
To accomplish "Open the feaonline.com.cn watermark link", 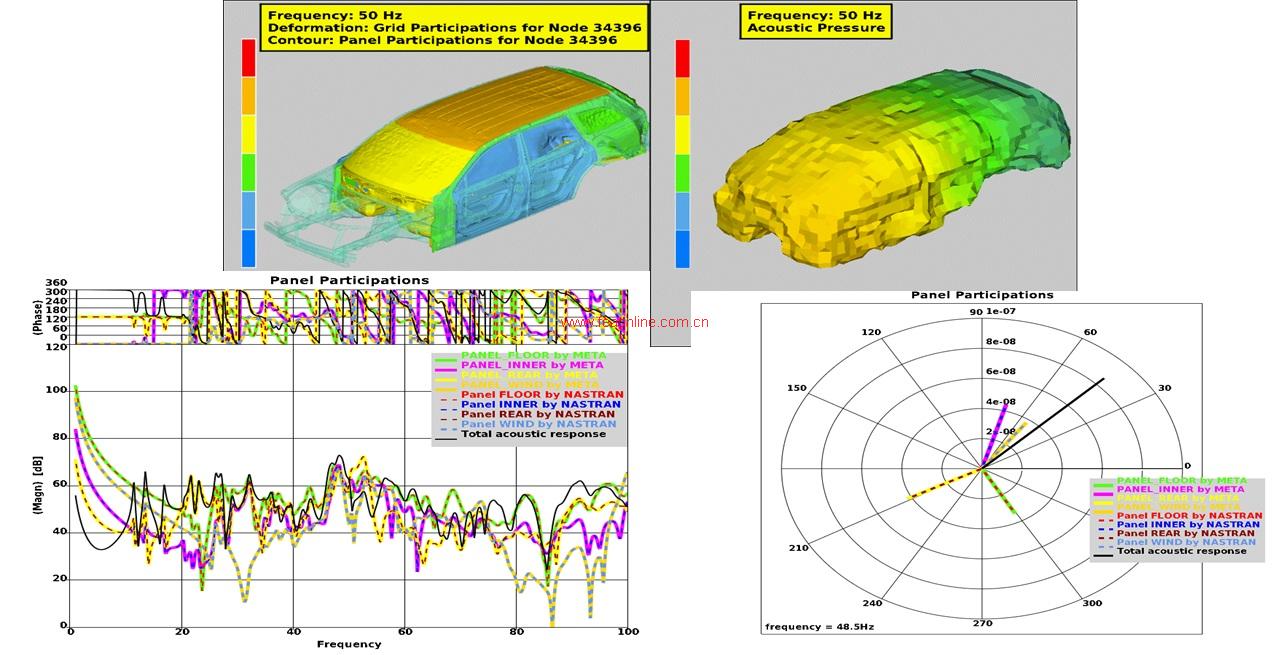I will pyautogui.click(x=634, y=322).
